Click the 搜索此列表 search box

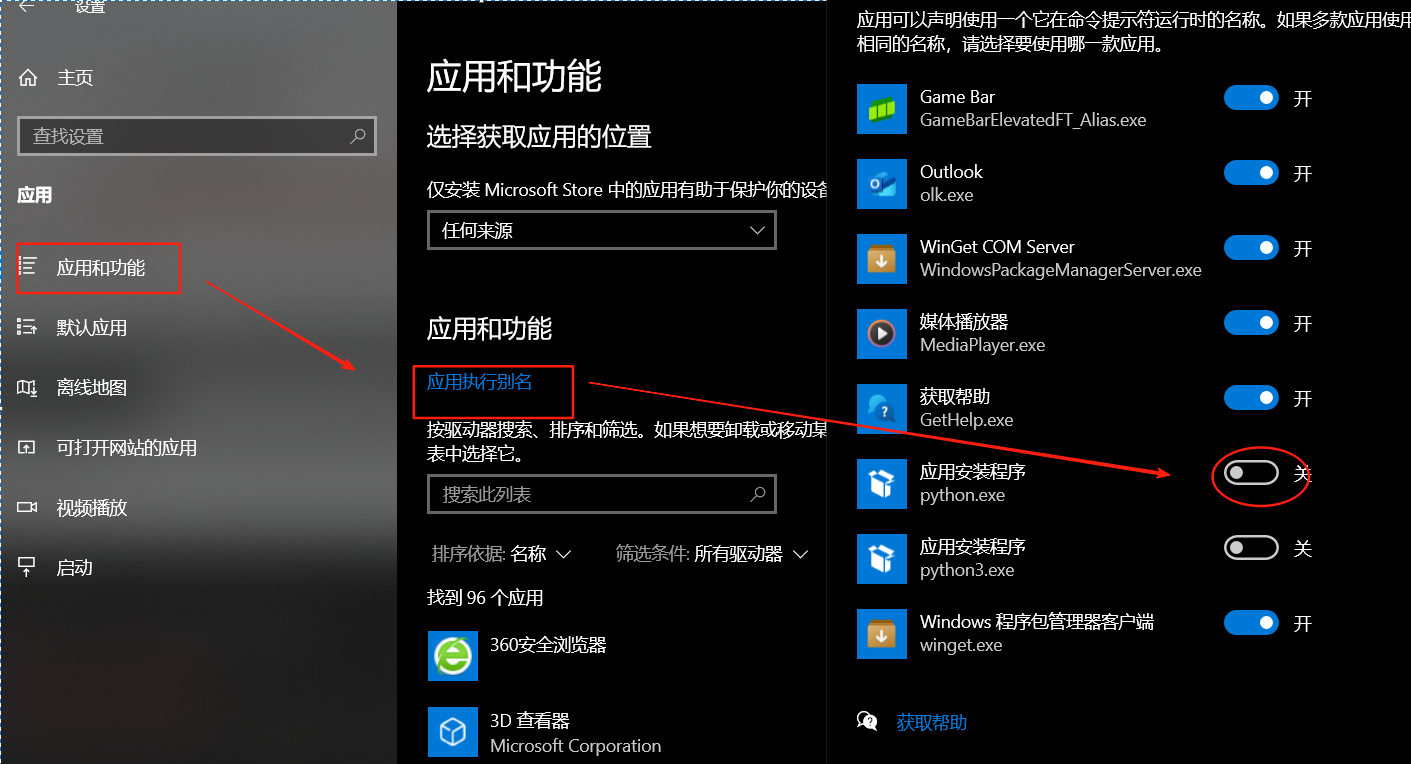click(x=600, y=494)
